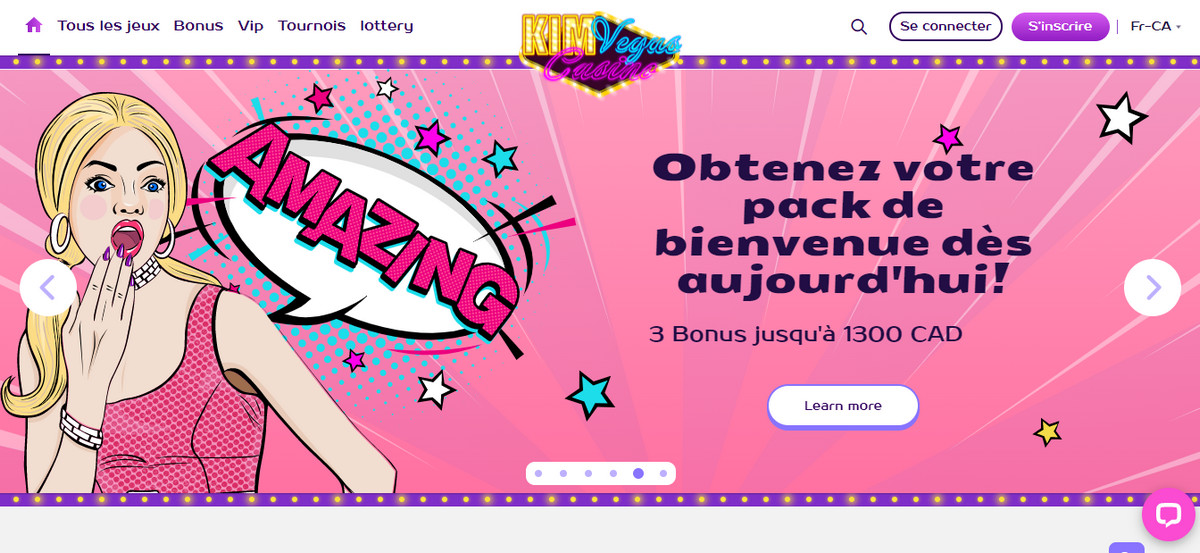Select the second carousel dot
The image size is (1200, 553).
pyautogui.click(x=563, y=473)
